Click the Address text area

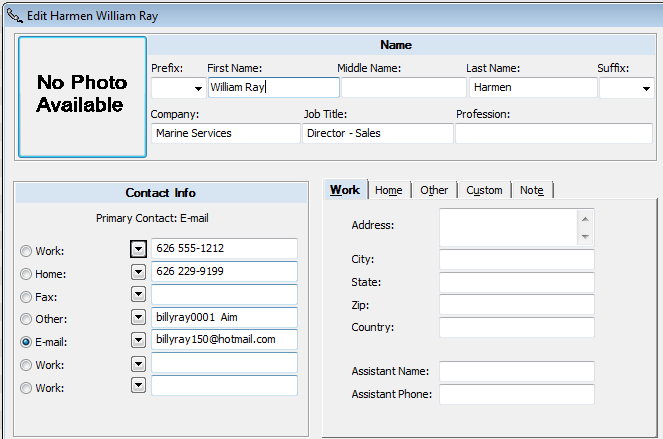coord(509,227)
